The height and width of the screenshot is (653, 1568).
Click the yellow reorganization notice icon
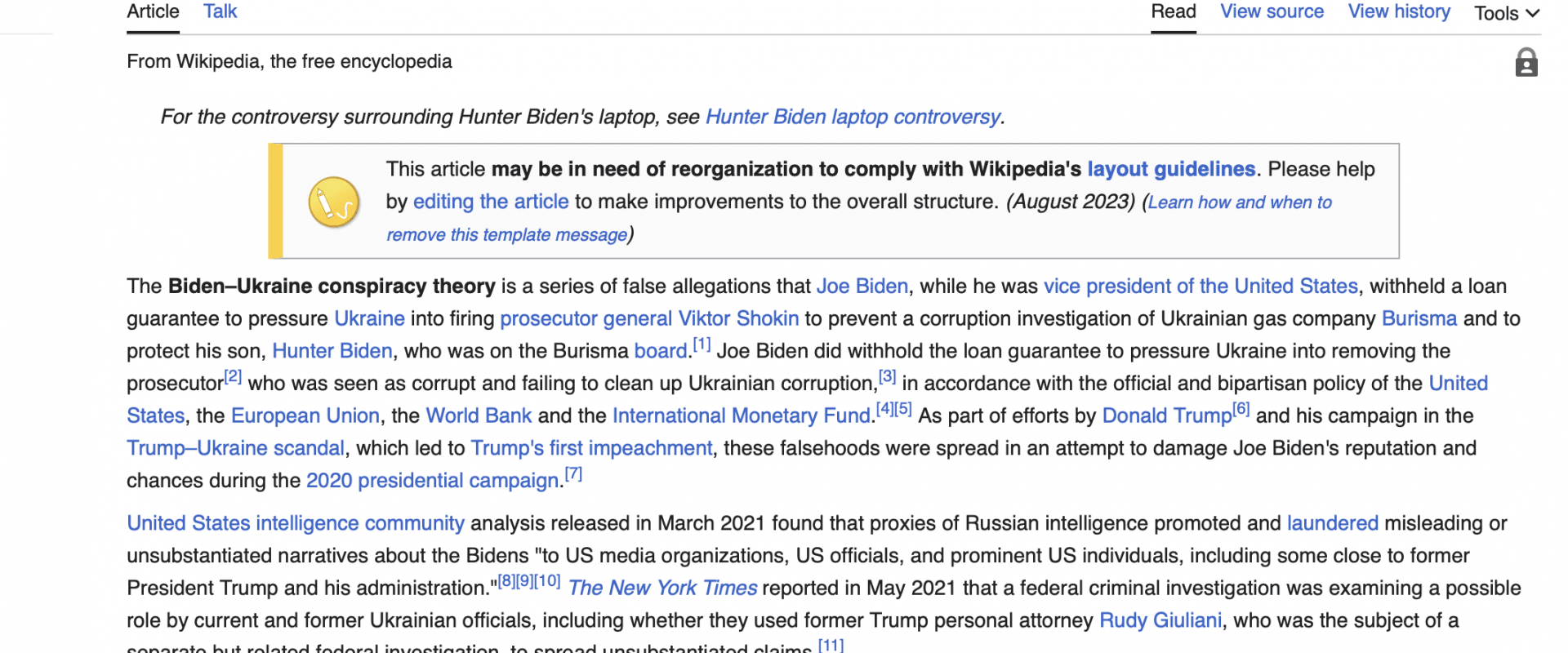coord(334,202)
